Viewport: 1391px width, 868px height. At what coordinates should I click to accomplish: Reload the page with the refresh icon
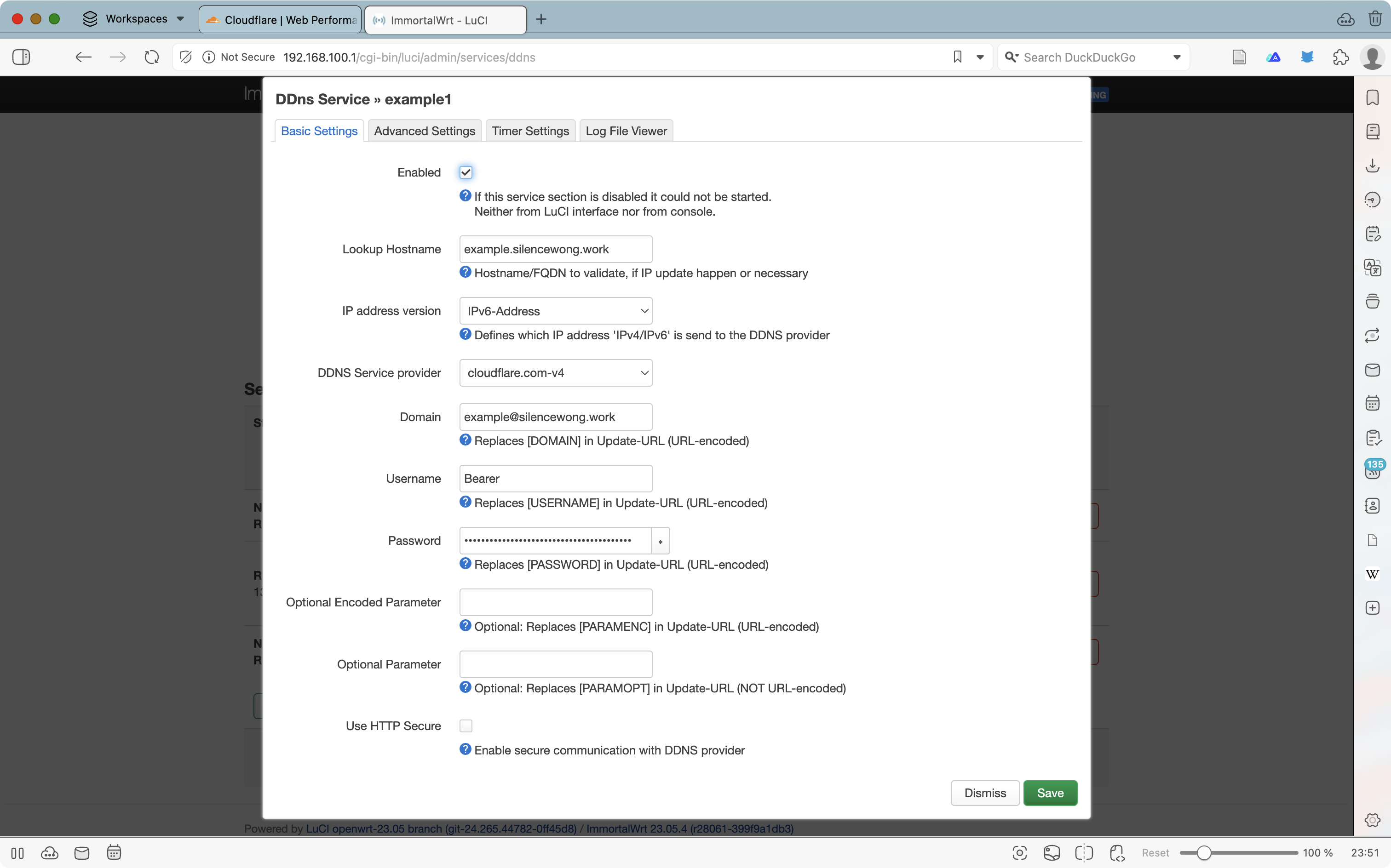[x=152, y=57]
